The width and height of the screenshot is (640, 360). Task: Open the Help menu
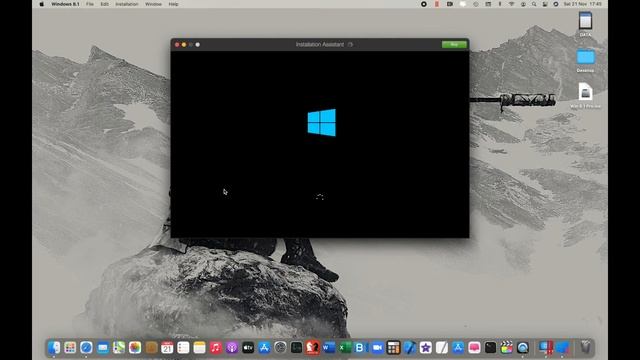click(173, 4)
